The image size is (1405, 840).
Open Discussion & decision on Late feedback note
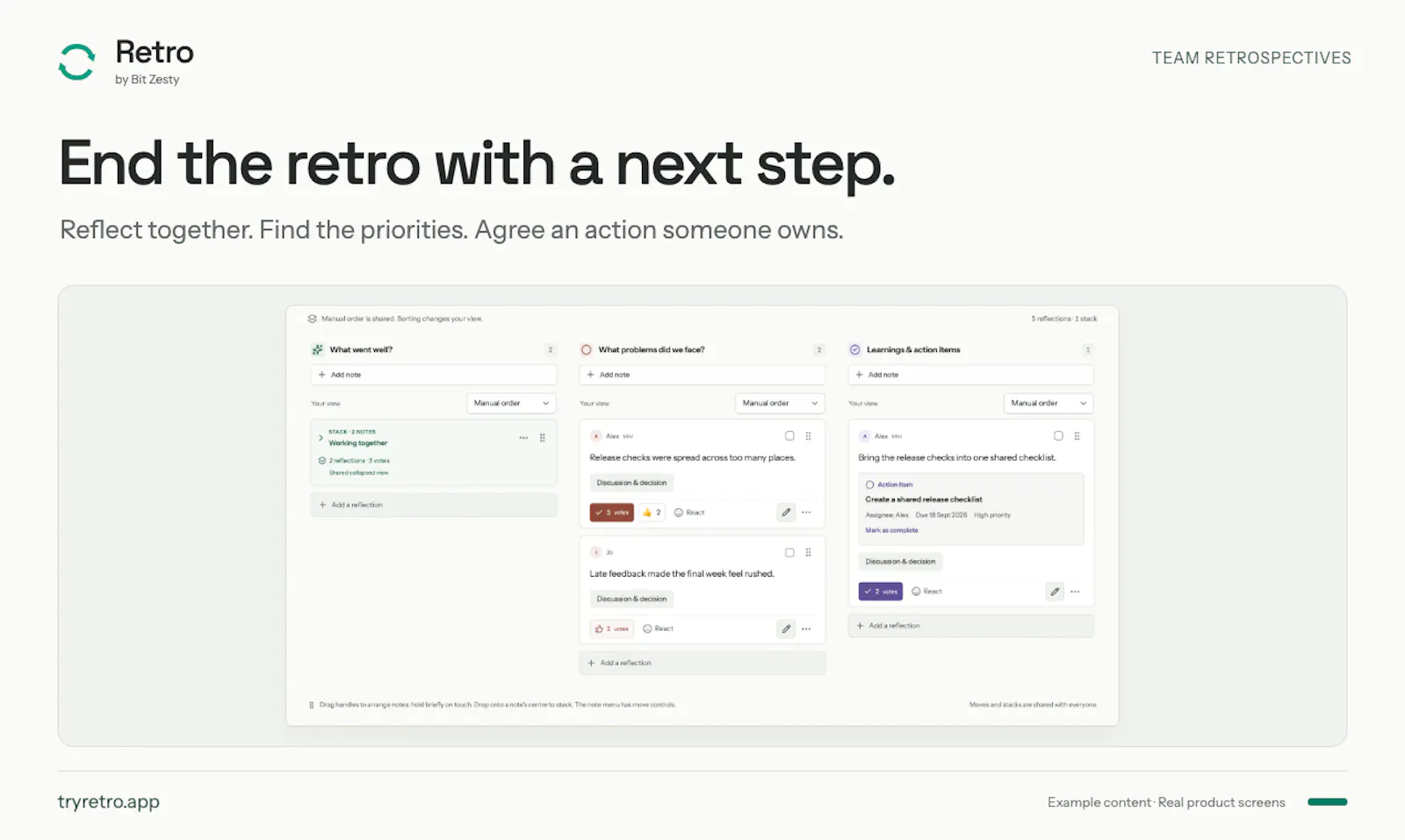pos(631,599)
